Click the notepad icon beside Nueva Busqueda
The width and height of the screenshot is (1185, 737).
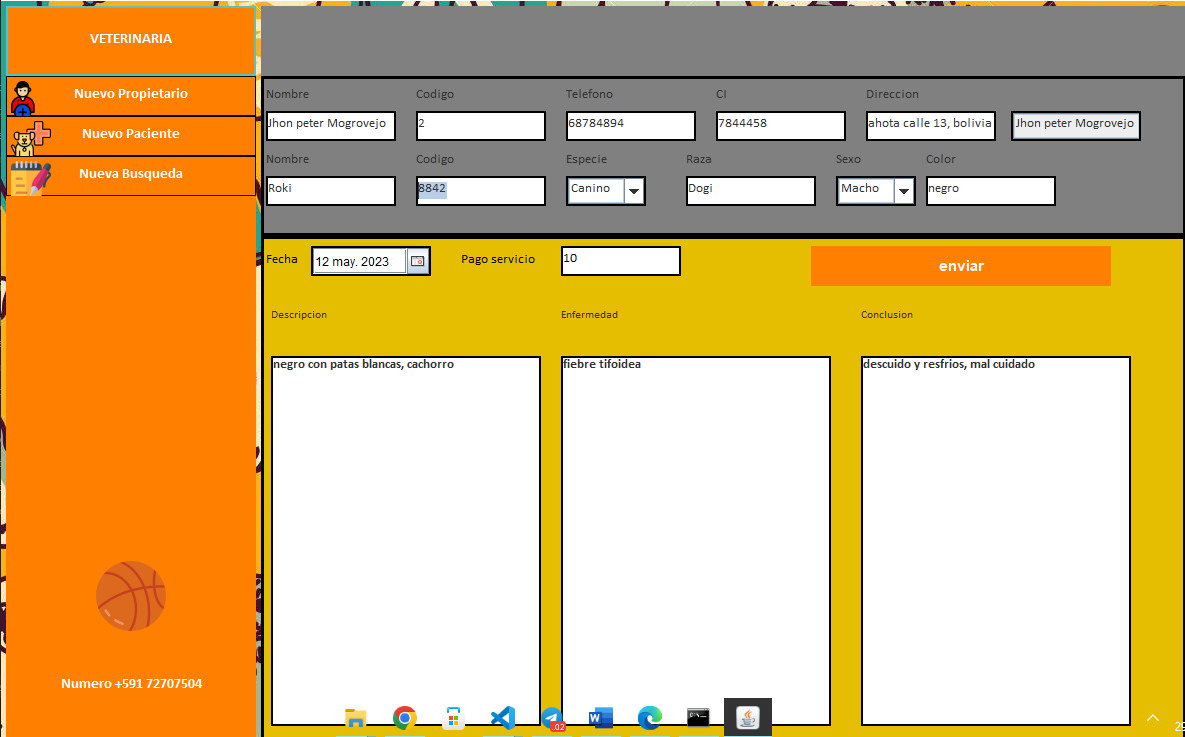click(x=31, y=178)
